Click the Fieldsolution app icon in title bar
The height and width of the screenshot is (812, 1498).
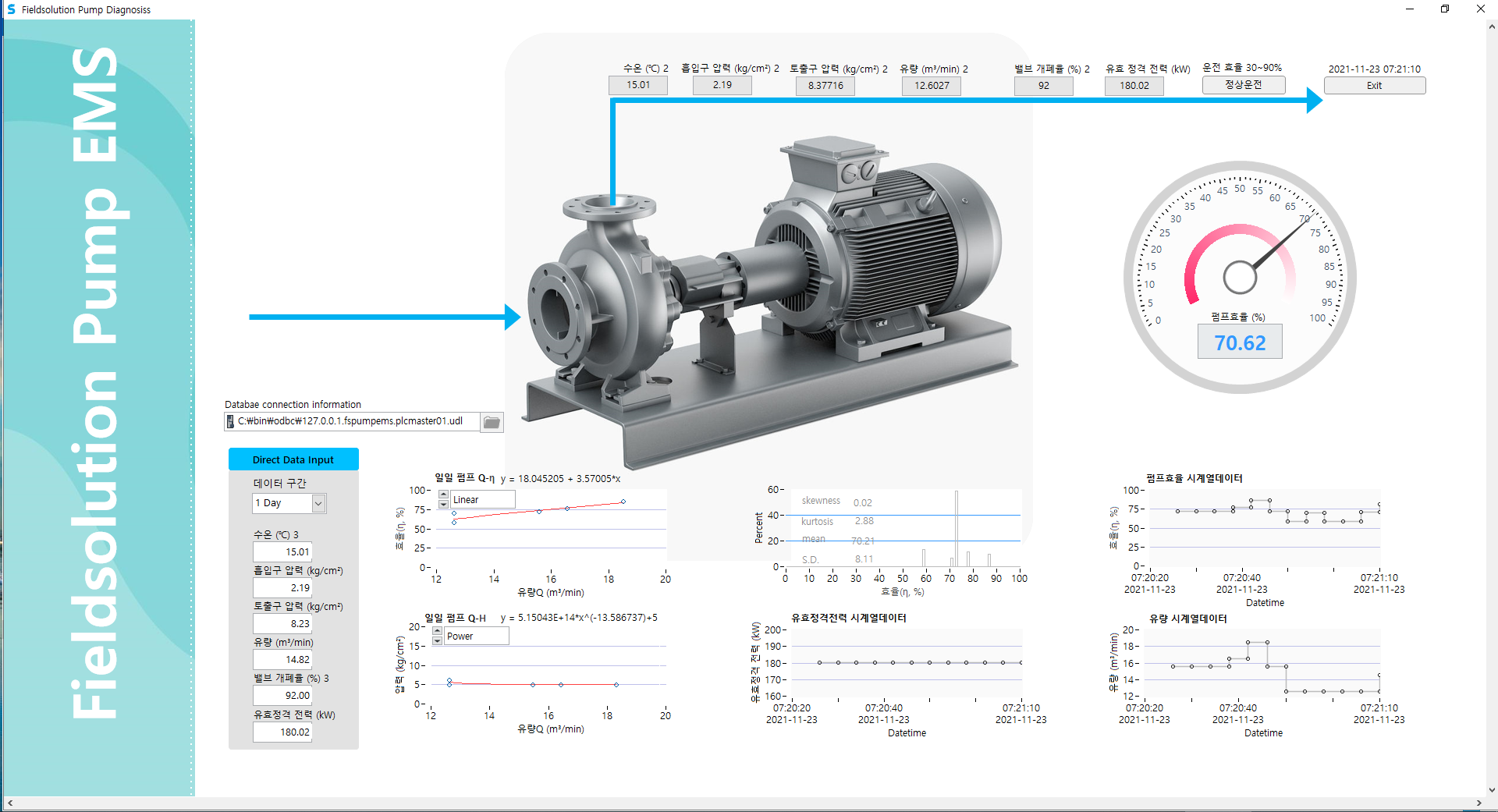11,9
